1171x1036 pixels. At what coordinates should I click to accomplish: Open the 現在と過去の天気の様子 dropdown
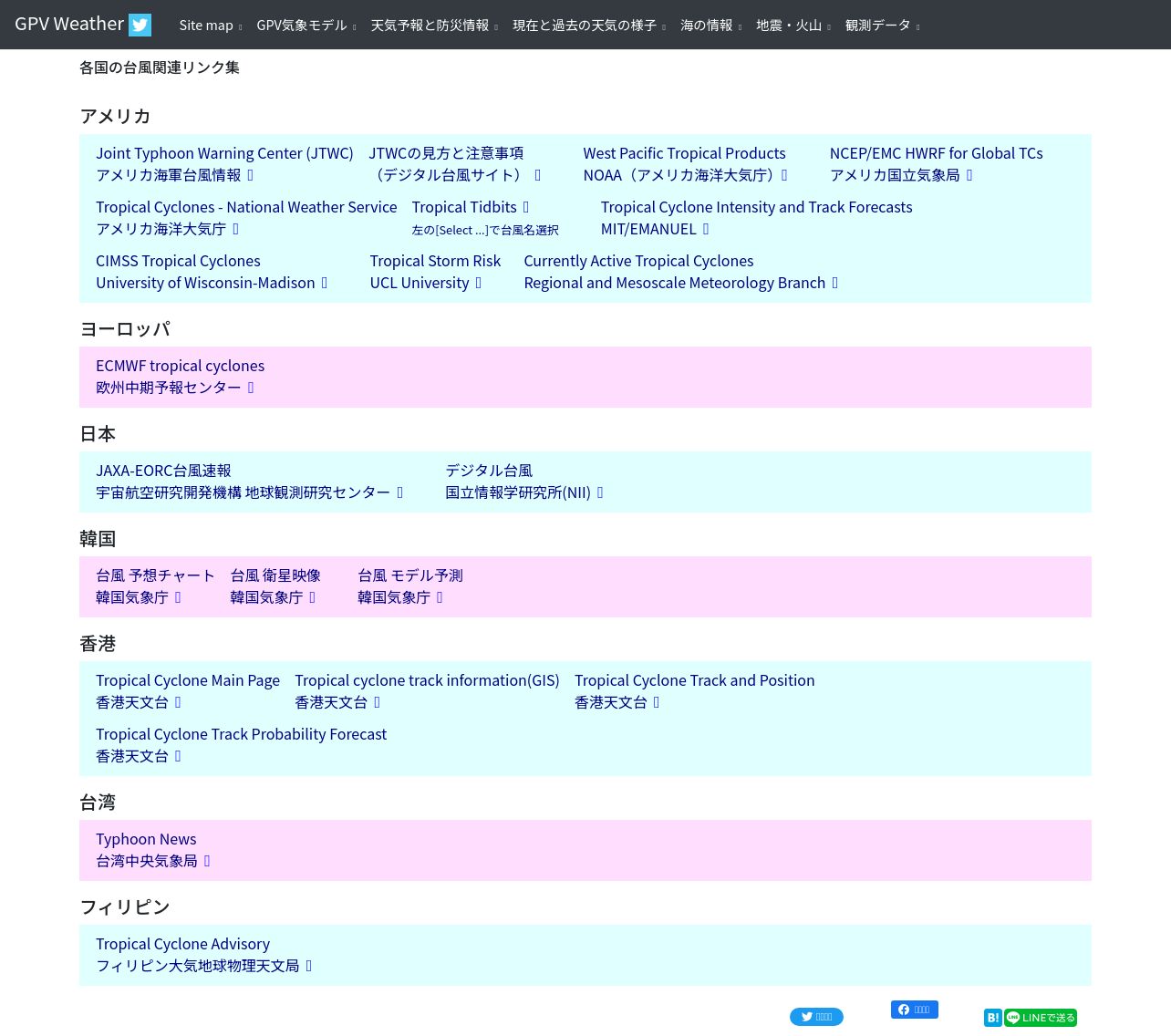click(x=589, y=26)
